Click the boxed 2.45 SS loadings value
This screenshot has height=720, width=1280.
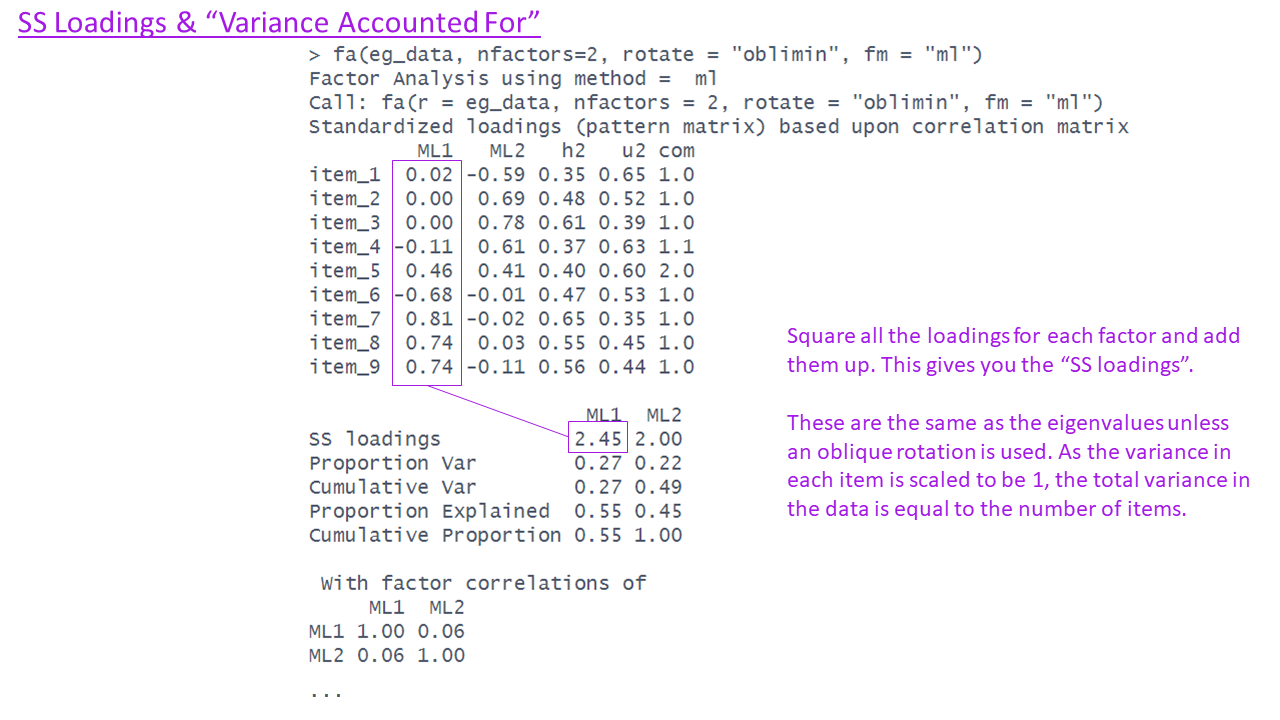(x=598, y=439)
